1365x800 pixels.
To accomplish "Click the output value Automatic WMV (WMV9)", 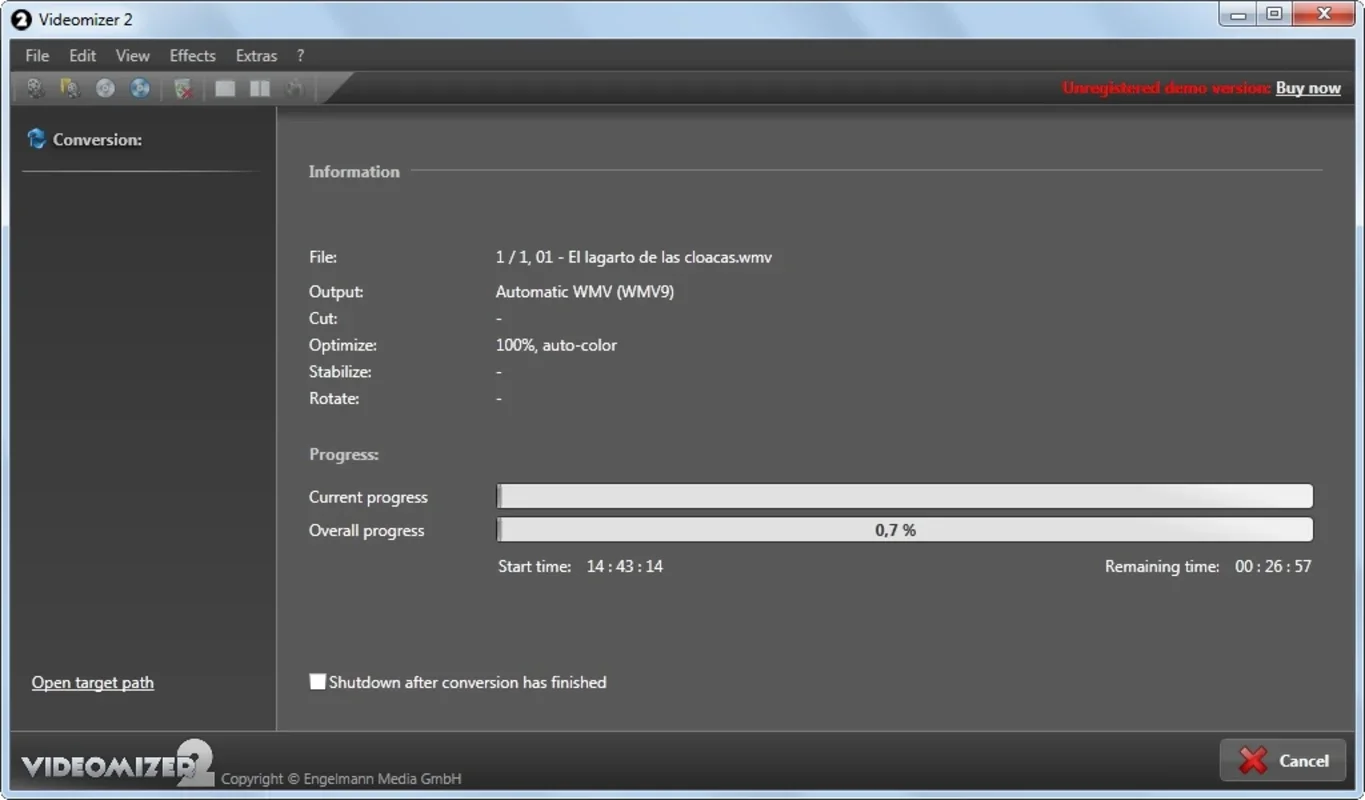I will coord(585,292).
